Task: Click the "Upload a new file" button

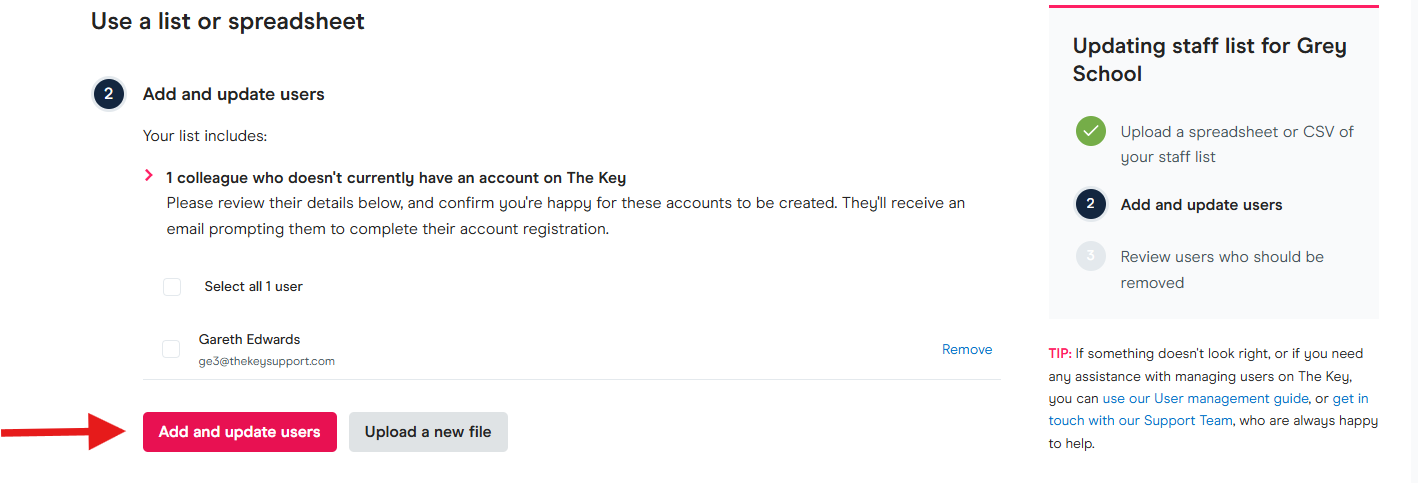Action: (x=428, y=432)
